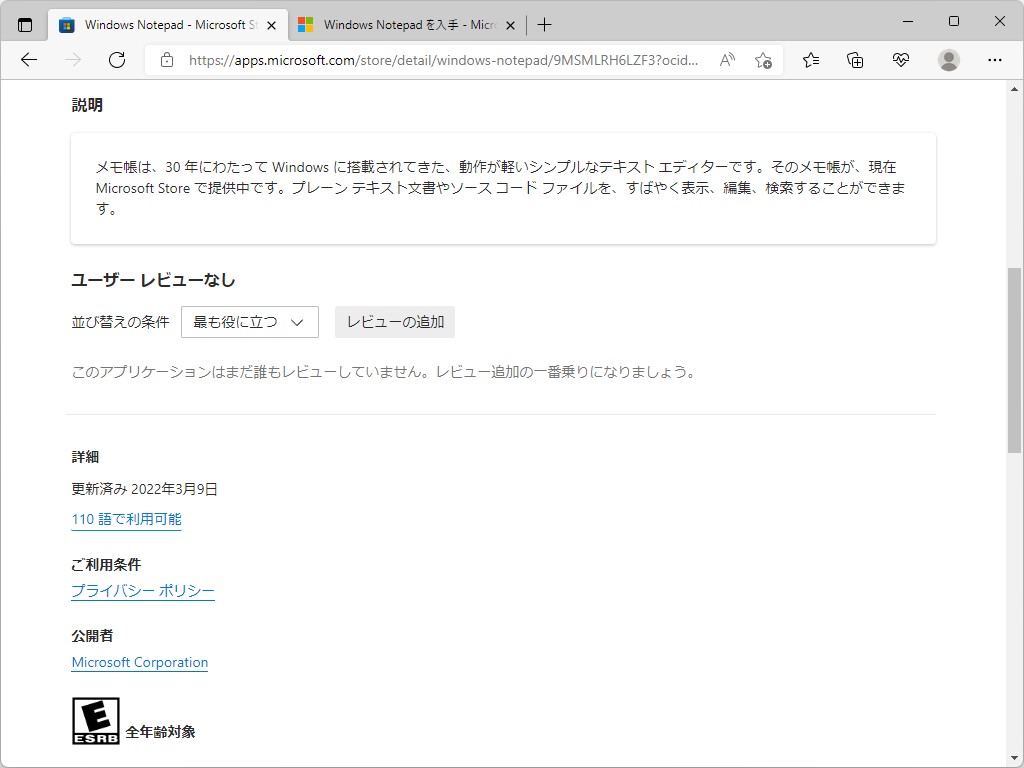Start Read aloud for this page
The height and width of the screenshot is (768, 1024).
click(x=726, y=60)
